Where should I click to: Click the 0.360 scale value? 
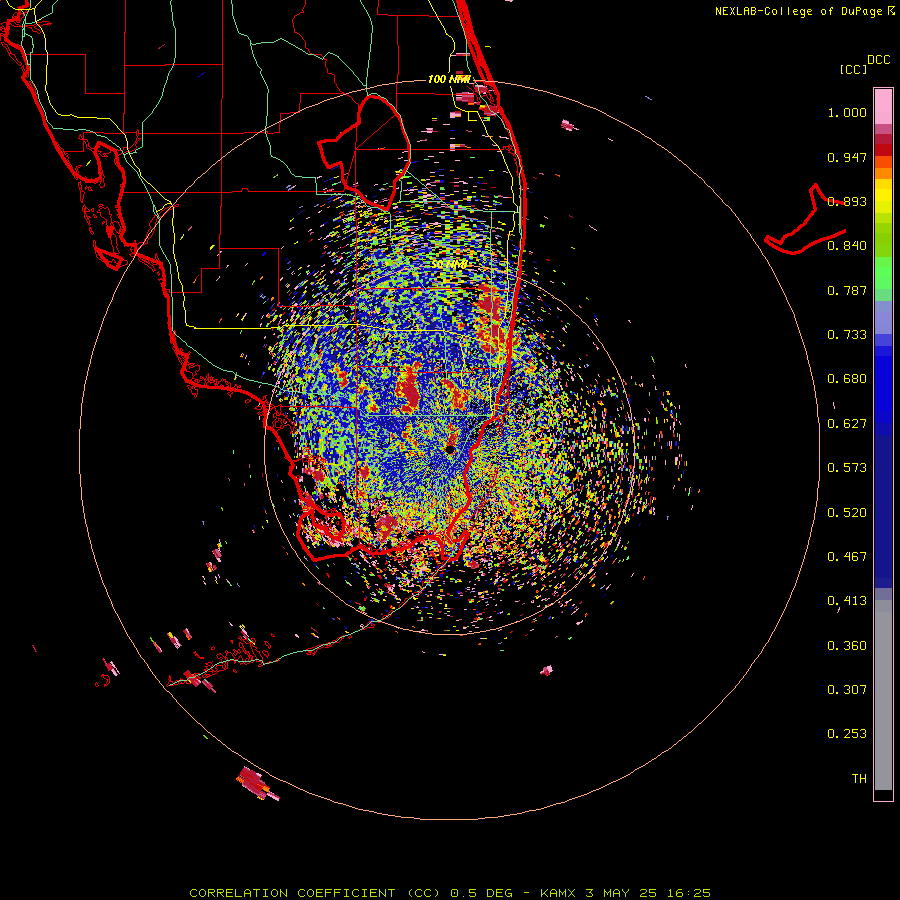pyautogui.click(x=847, y=646)
